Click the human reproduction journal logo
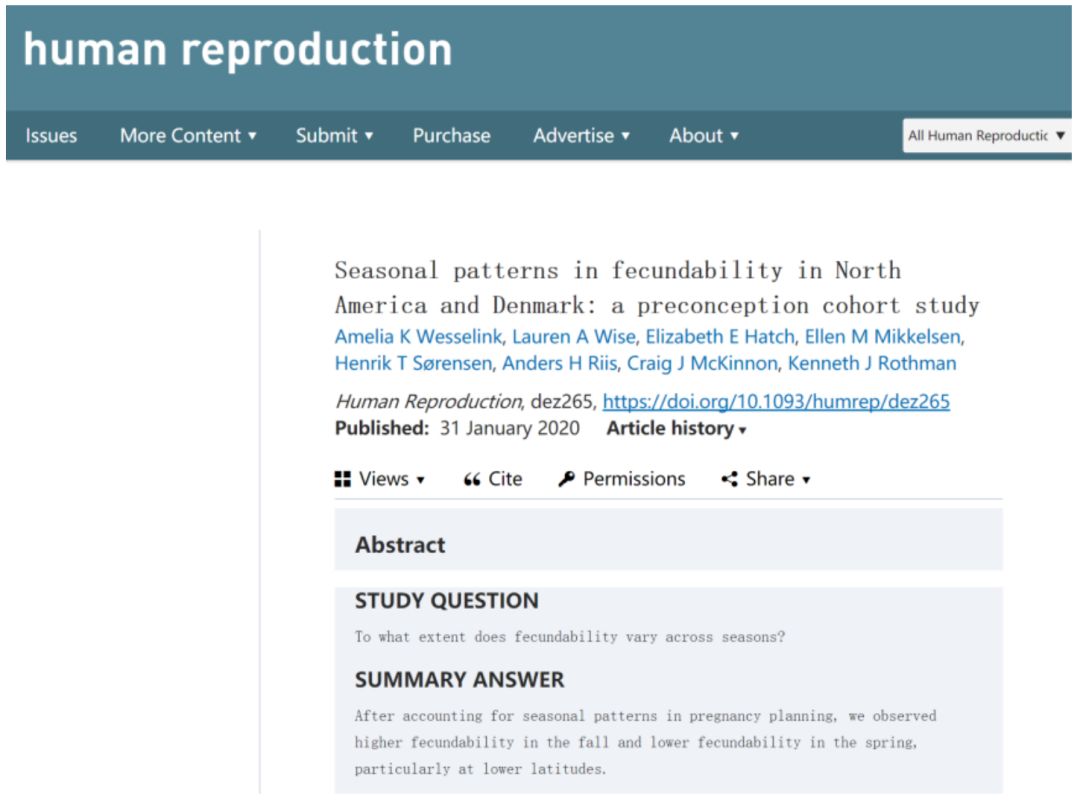Image resolution: width=1080 pixels, height=802 pixels. [237, 50]
